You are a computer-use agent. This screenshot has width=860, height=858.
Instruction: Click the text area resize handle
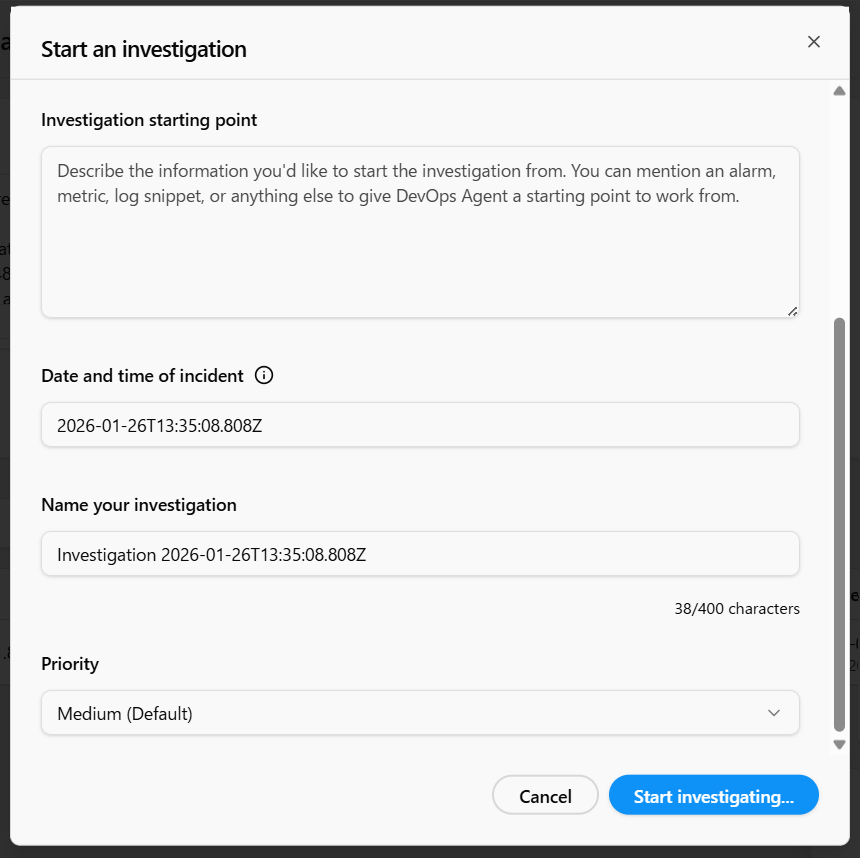pyautogui.click(x=792, y=311)
